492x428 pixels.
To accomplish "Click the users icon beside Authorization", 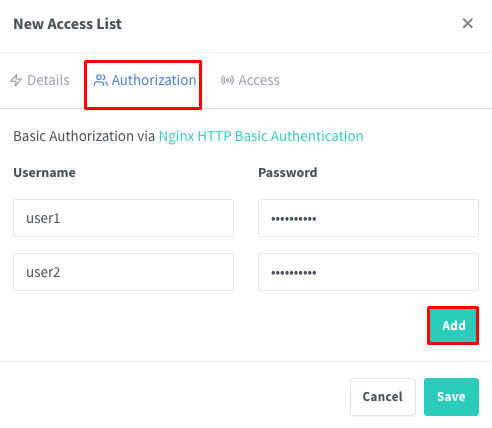I will click(x=100, y=80).
